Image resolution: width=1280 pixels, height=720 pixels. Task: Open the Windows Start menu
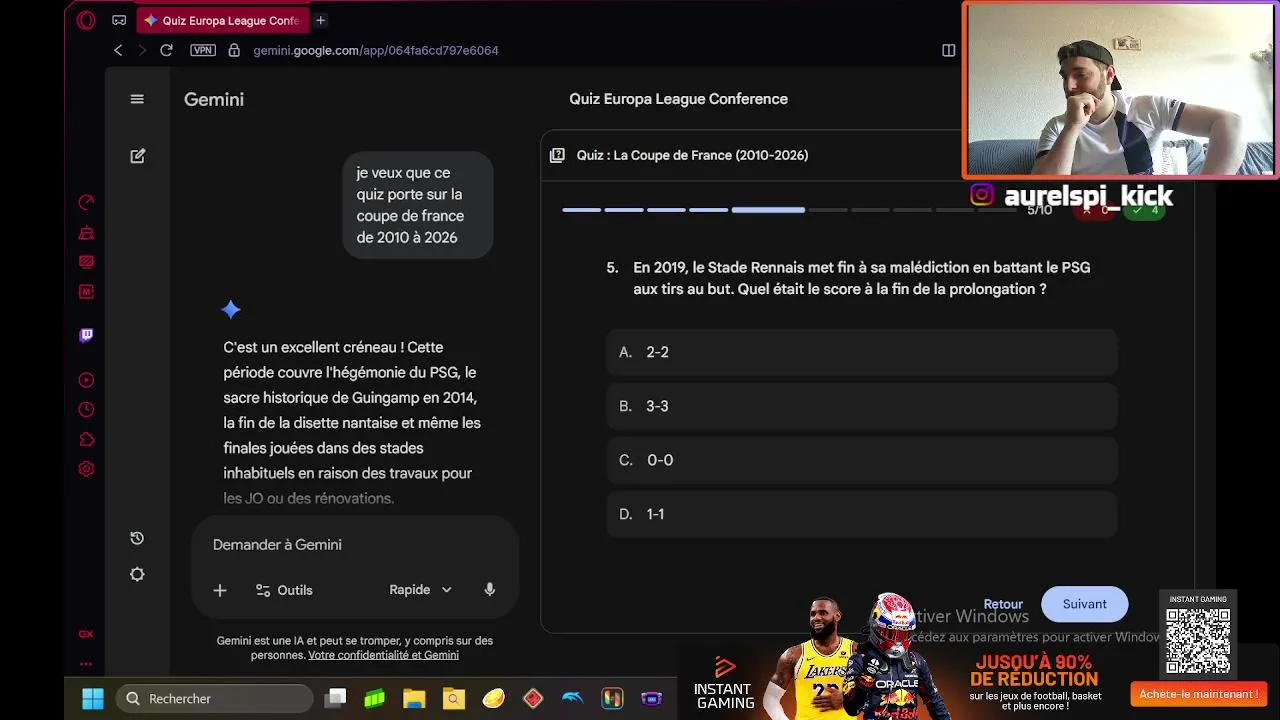coord(92,698)
